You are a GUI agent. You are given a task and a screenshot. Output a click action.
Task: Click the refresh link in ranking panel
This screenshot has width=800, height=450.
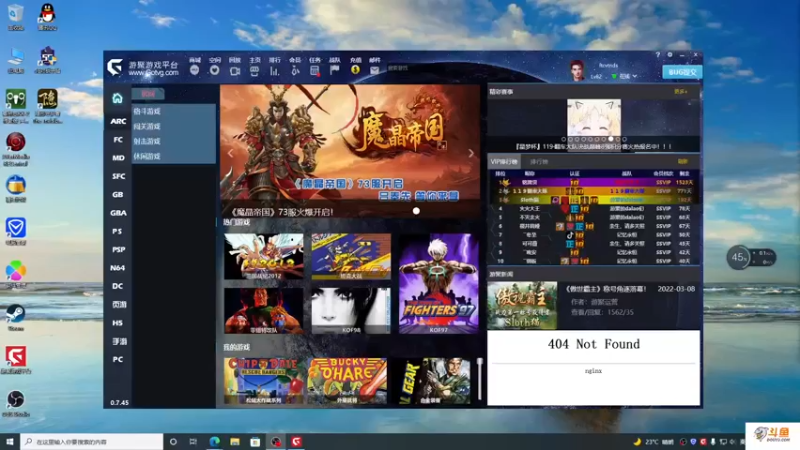[x=683, y=162]
